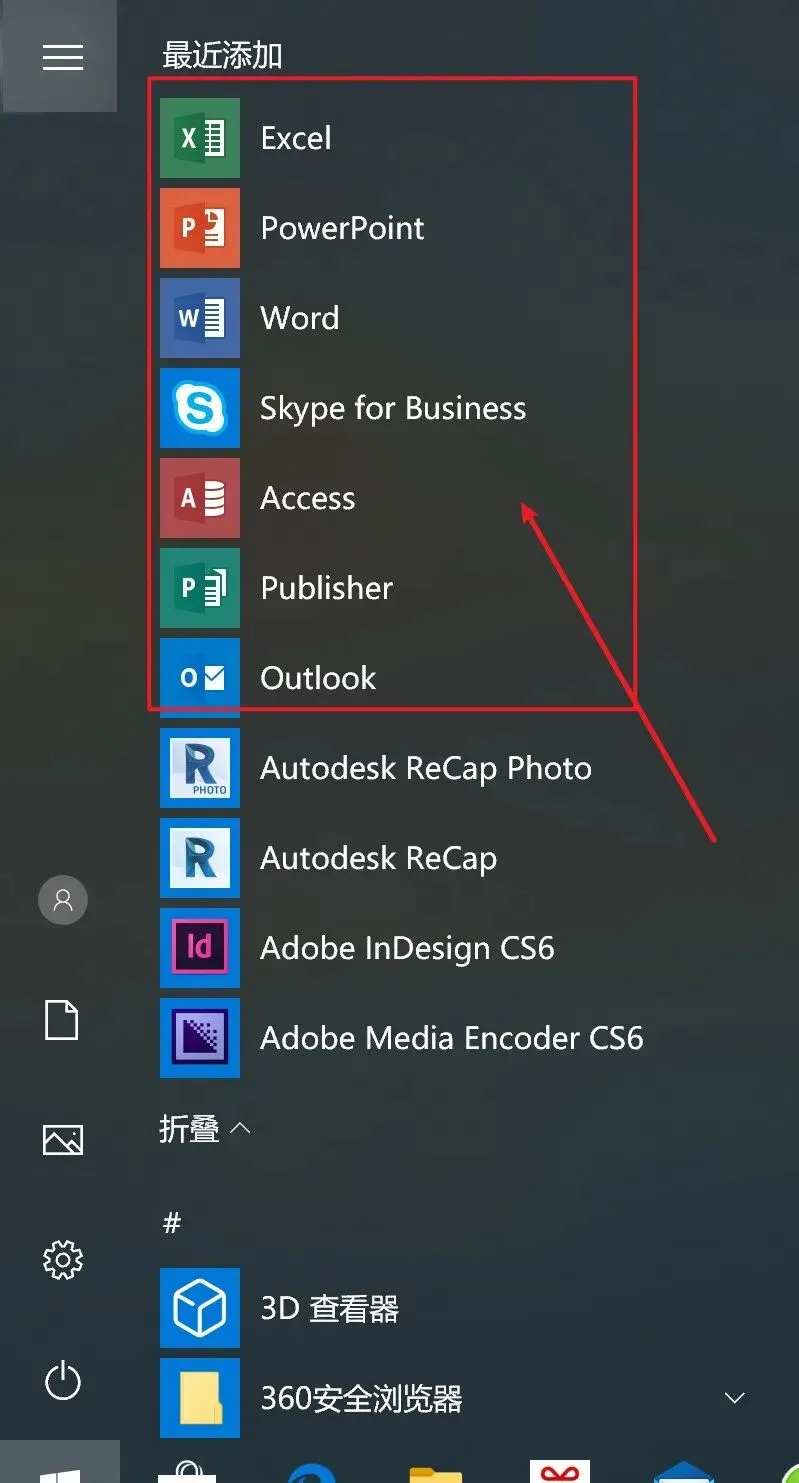The image size is (799, 1483).
Task: Collapse recently added list via 折叠
Action: pos(205,1129)
